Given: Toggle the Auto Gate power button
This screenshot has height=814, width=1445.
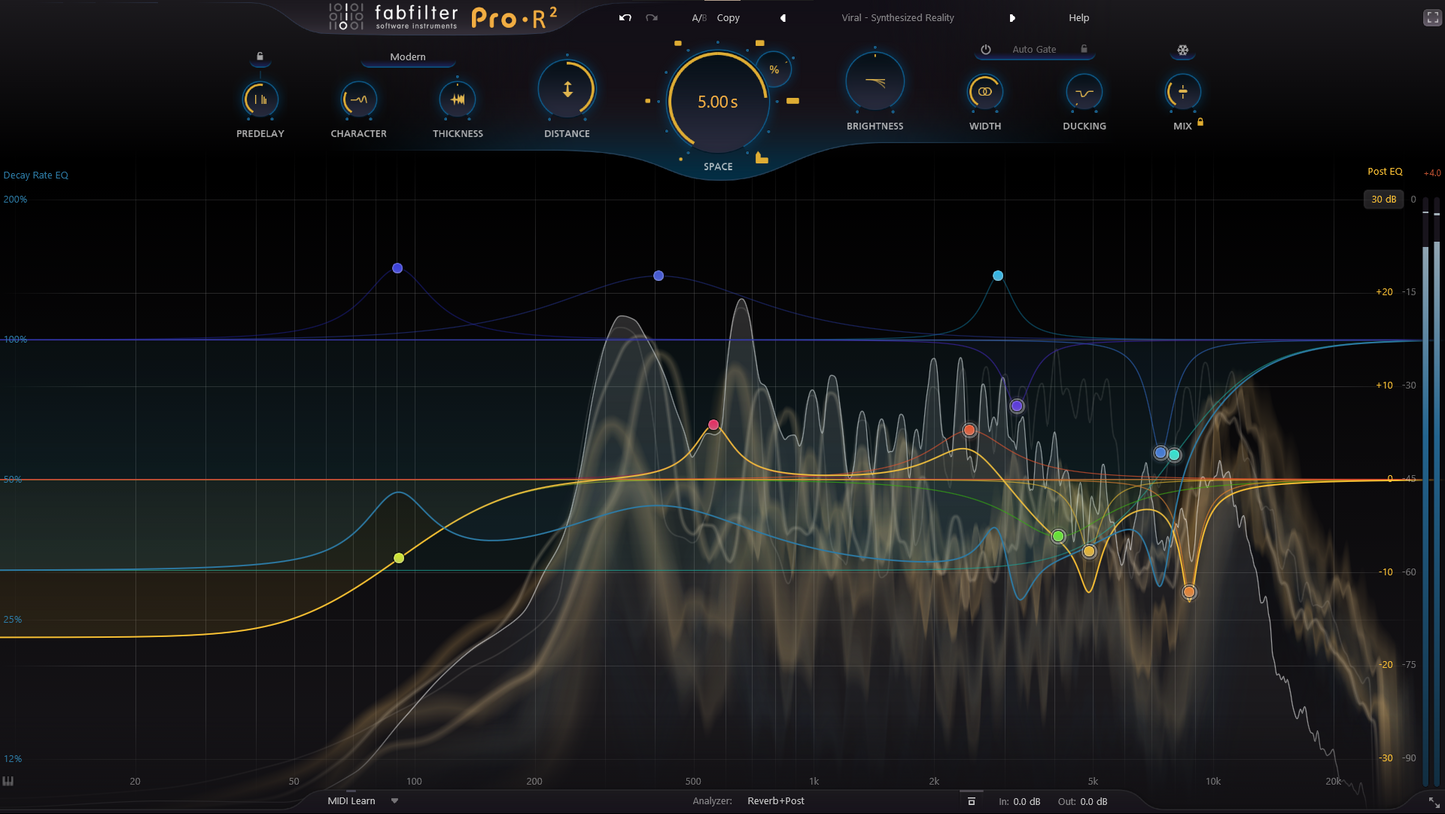Looking at the screenshot, I should pos(985,49).
